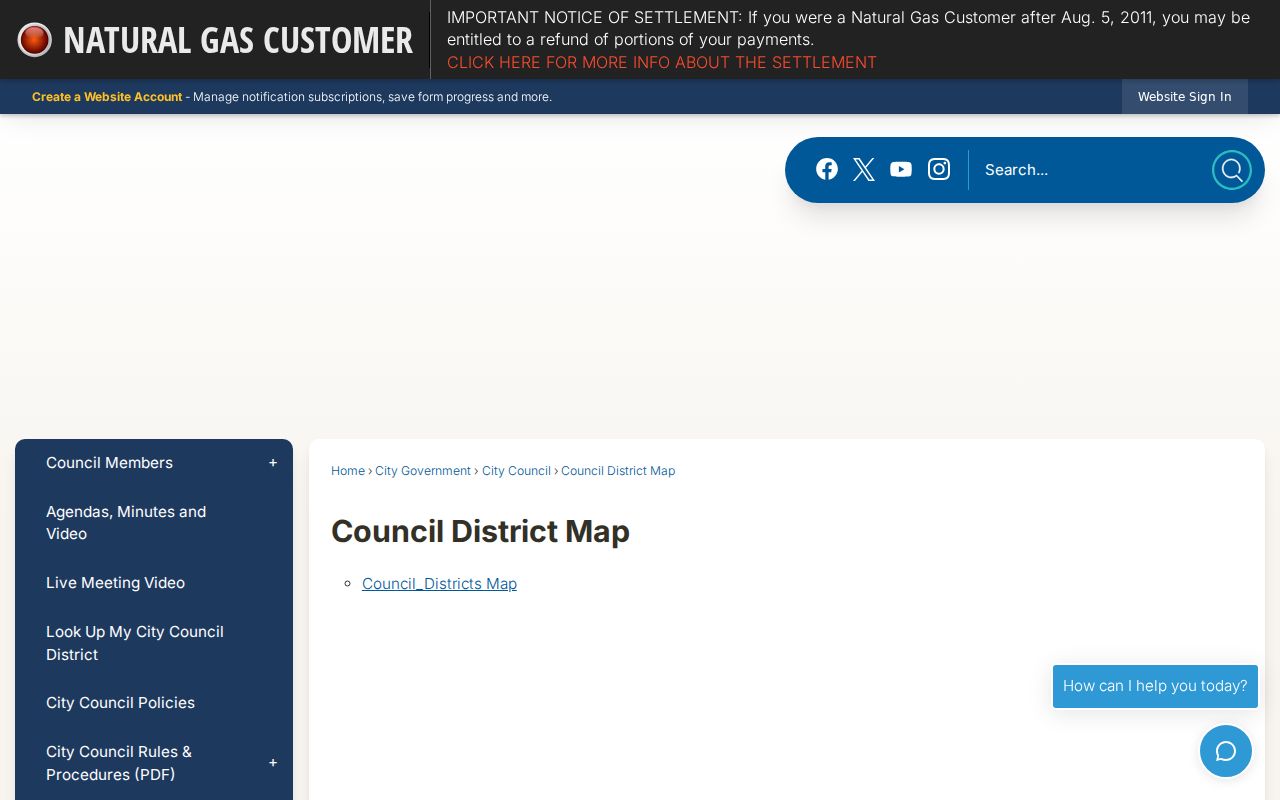Screen dimensions: 1280x800
Task: Open the chat bubble icon
Action: click(x=1226, y=751)
